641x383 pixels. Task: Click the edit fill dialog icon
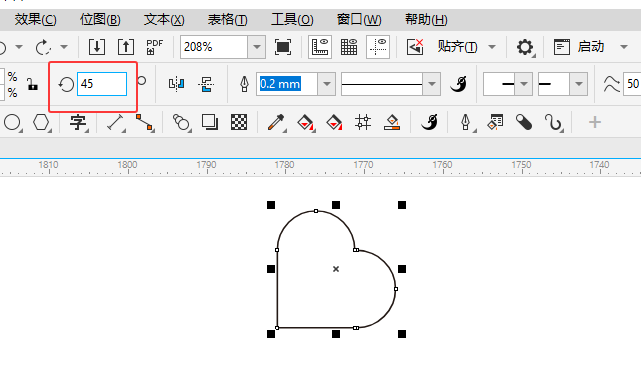click(495, 122)
